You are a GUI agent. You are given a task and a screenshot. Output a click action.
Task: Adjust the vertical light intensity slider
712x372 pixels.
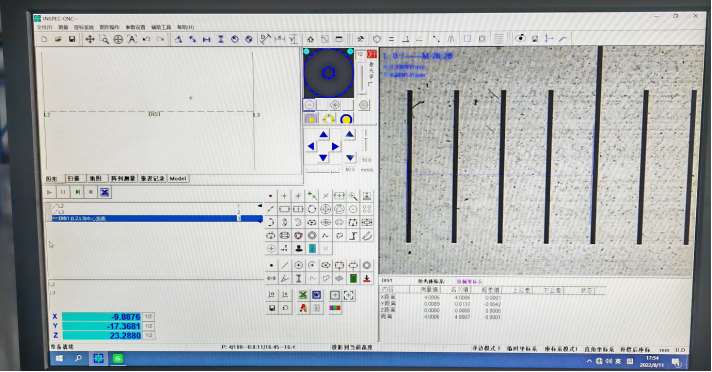click(362, 78)
